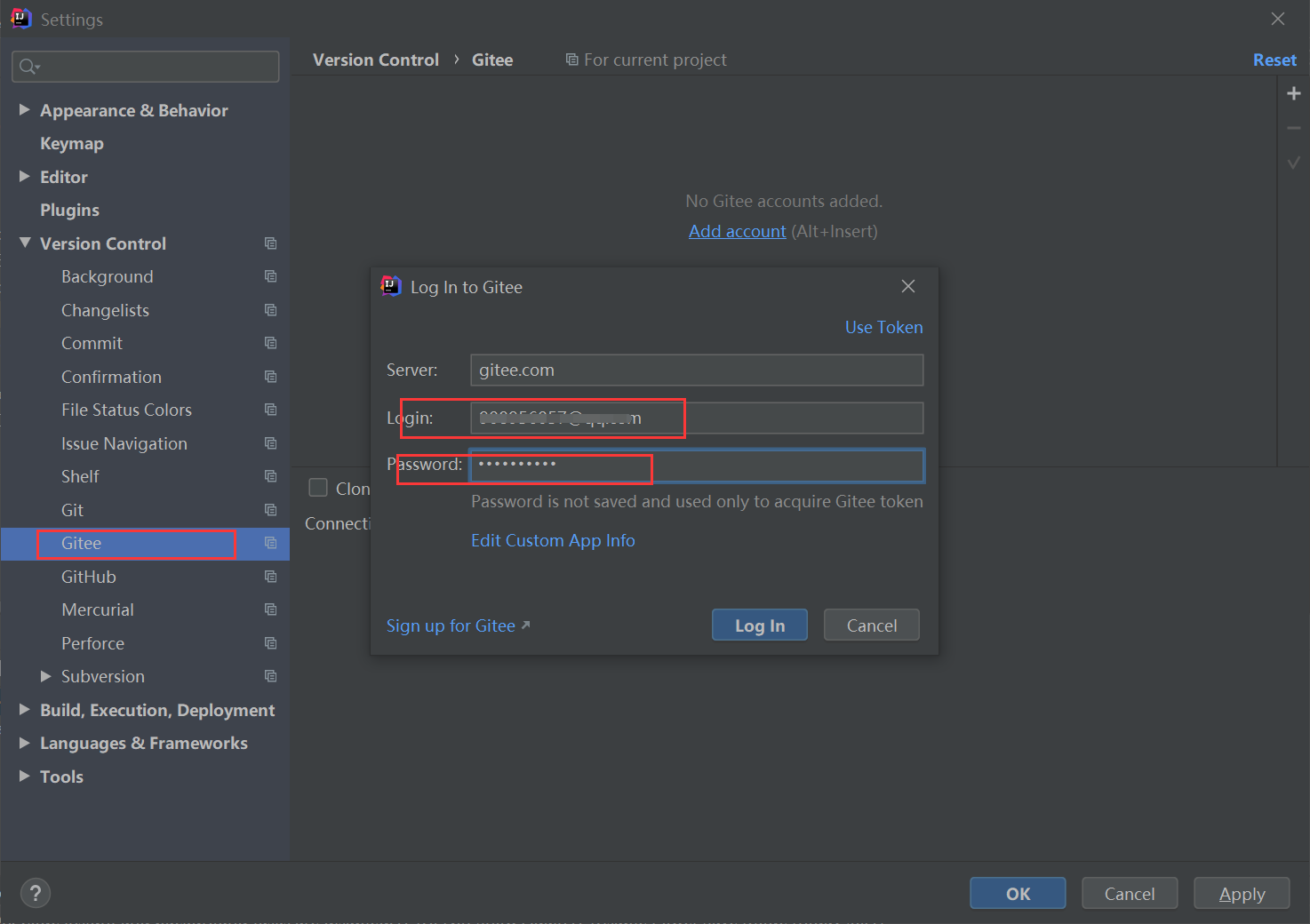Expand Build, Execution, Deployment section

tap(25, 709)
